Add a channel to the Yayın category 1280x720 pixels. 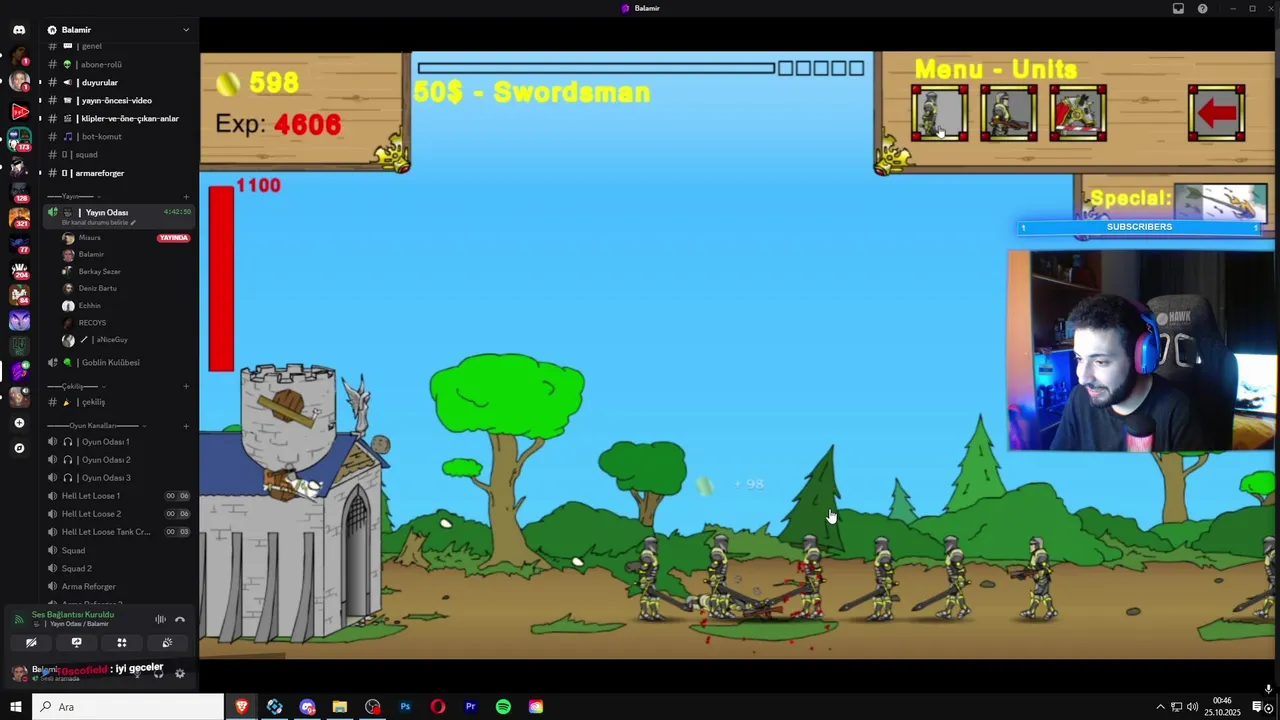coord(186,196)
